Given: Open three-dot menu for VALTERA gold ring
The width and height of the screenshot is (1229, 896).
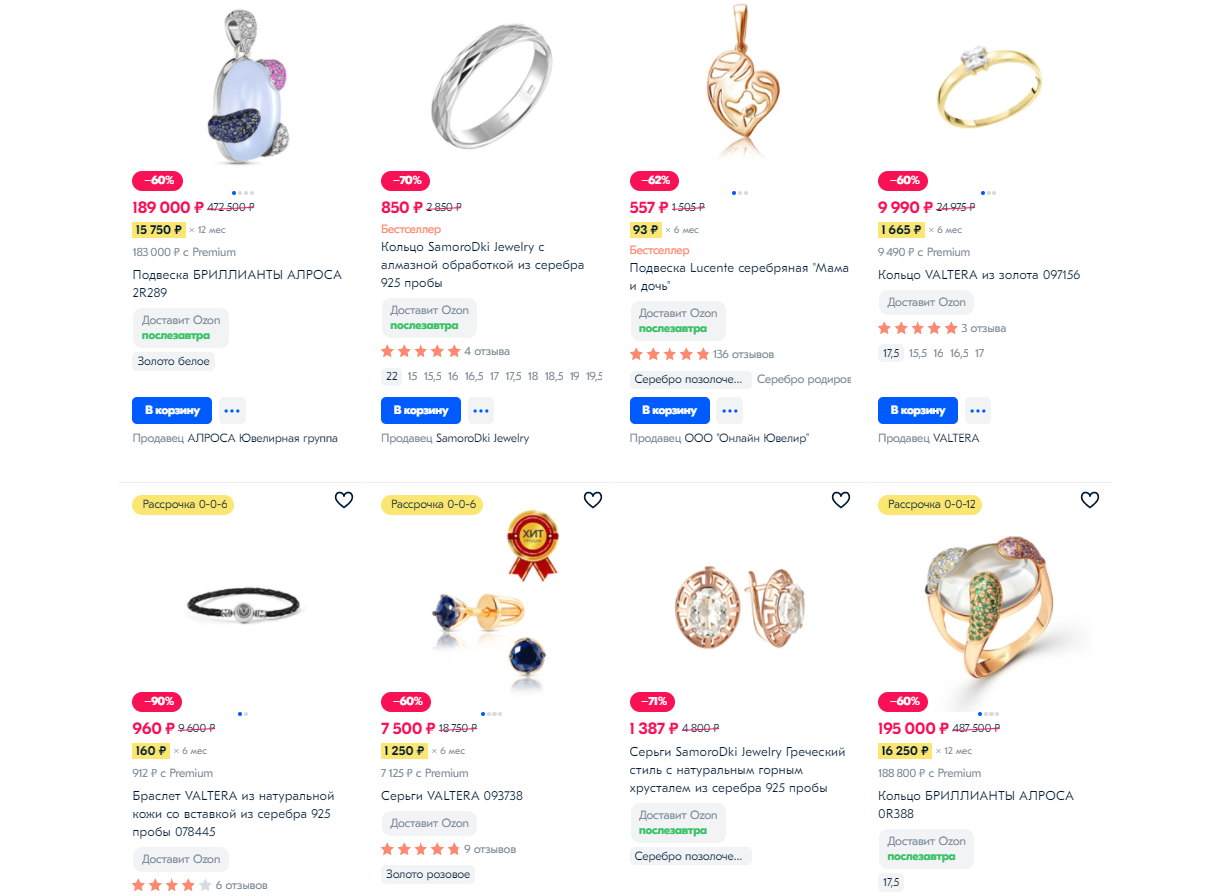Looking at the screenshot, I should 978,410.
